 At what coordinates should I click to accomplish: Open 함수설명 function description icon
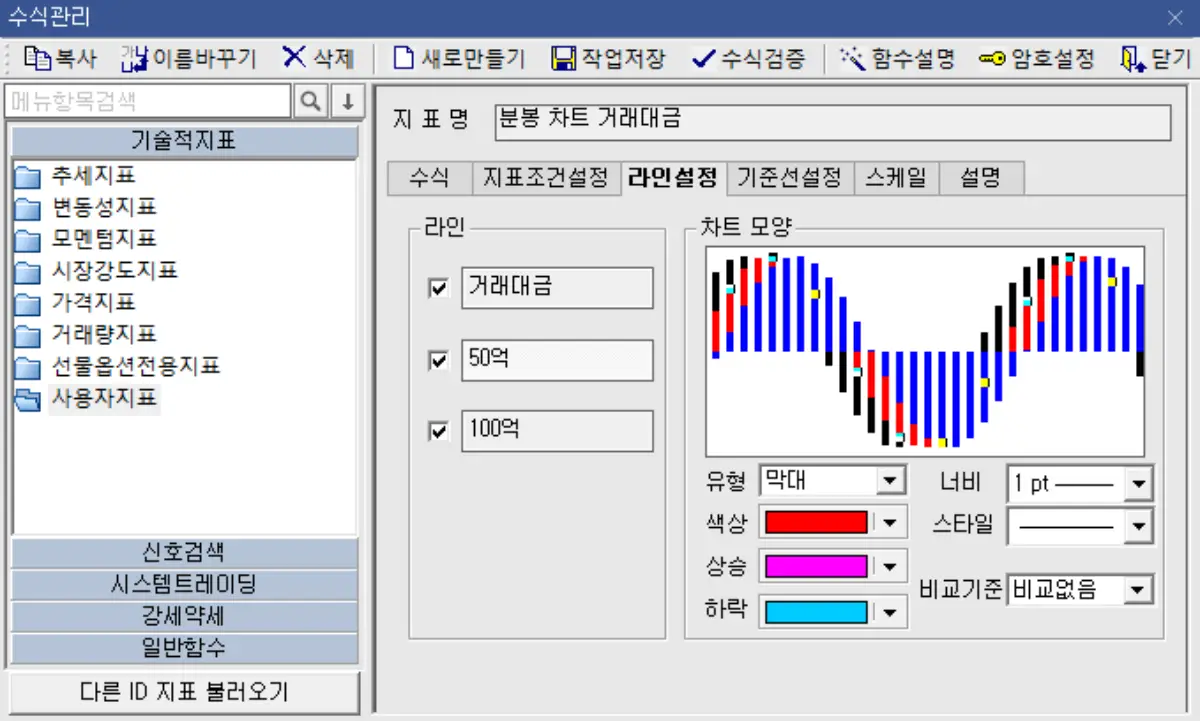(x=855, y=57)
